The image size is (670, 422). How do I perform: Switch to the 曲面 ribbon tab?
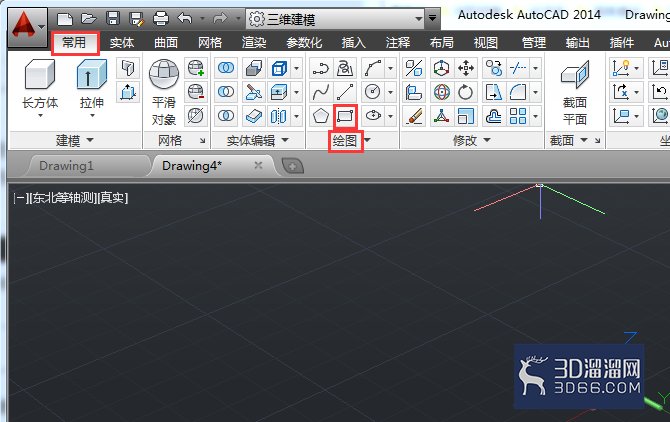(x=166, y=43)
